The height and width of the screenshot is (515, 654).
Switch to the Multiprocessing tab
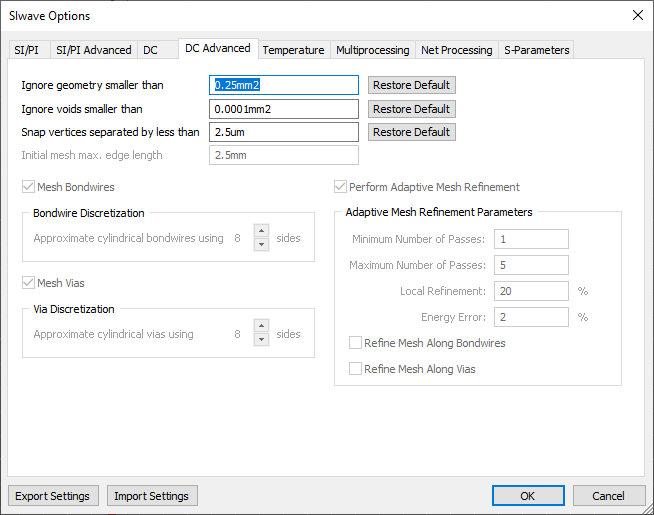point(373,50)
